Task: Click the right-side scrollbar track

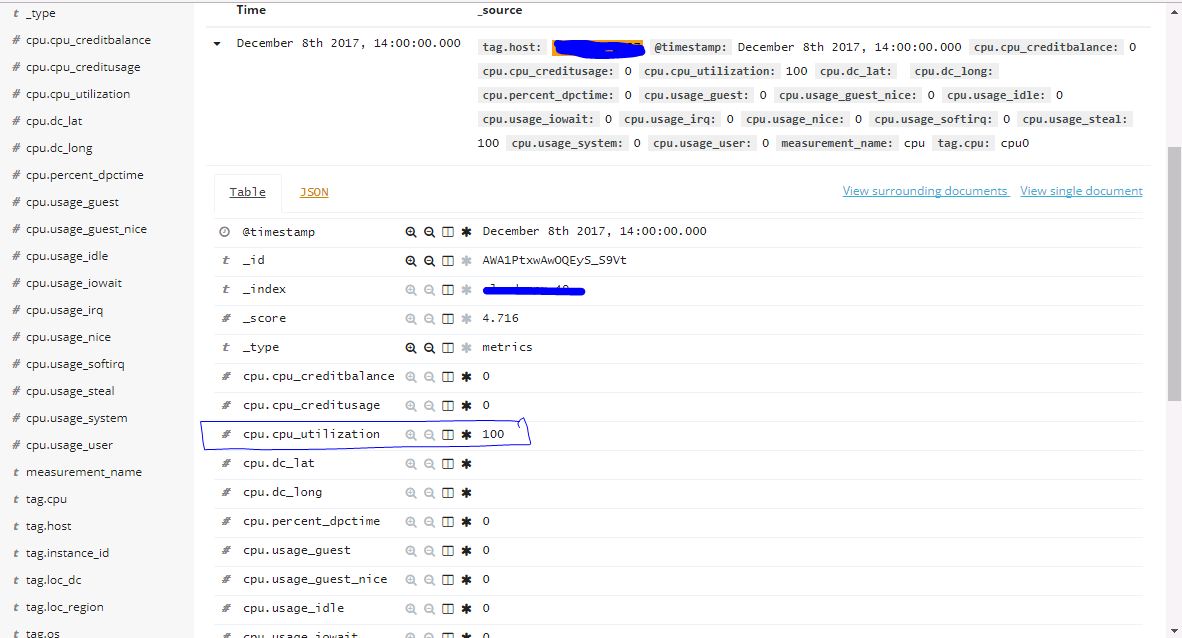Action: 1173,400
